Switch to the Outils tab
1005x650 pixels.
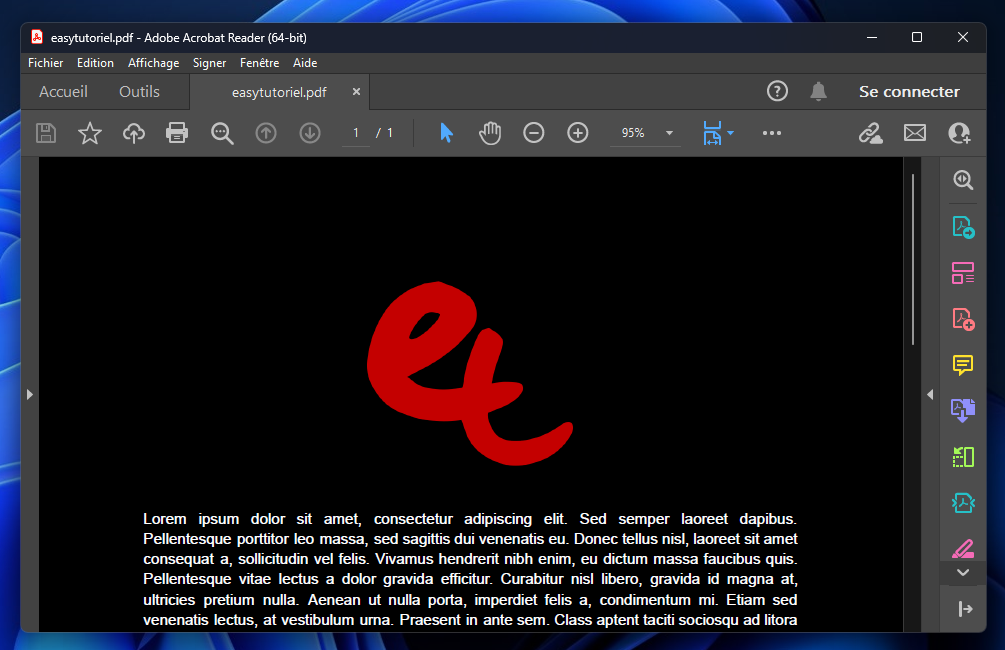coord(139,92)
